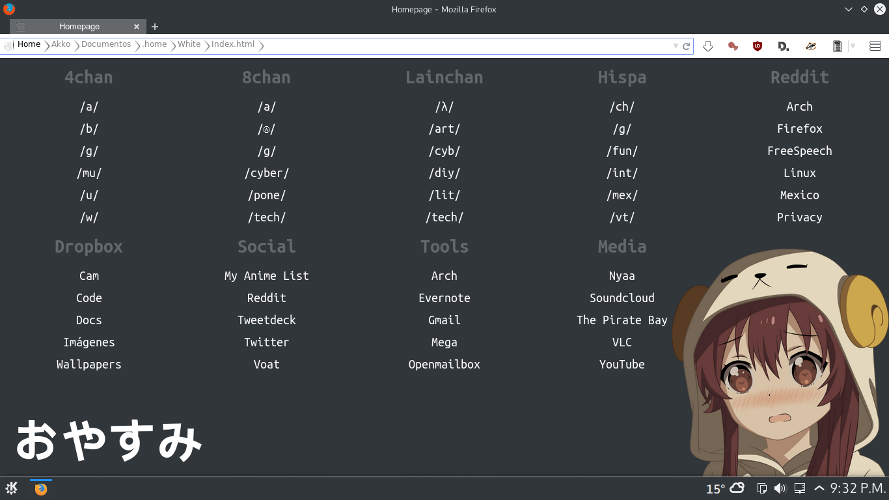
Task: Open /diy/ under Lainchan
Action: (444, 173)
